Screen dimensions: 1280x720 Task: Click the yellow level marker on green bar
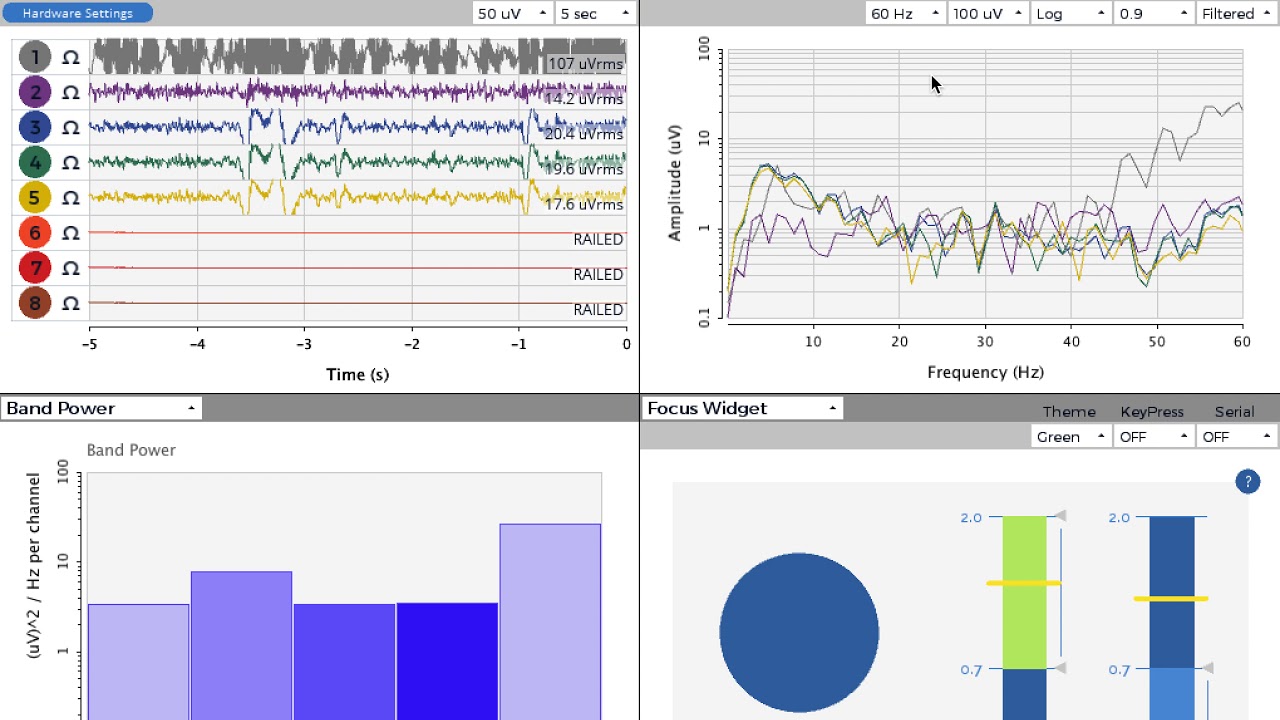1024,583
